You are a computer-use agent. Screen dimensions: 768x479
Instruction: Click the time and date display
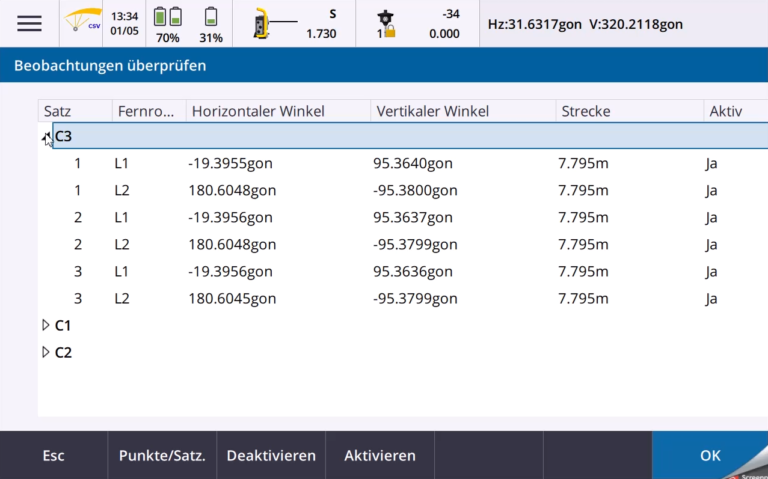125,23
